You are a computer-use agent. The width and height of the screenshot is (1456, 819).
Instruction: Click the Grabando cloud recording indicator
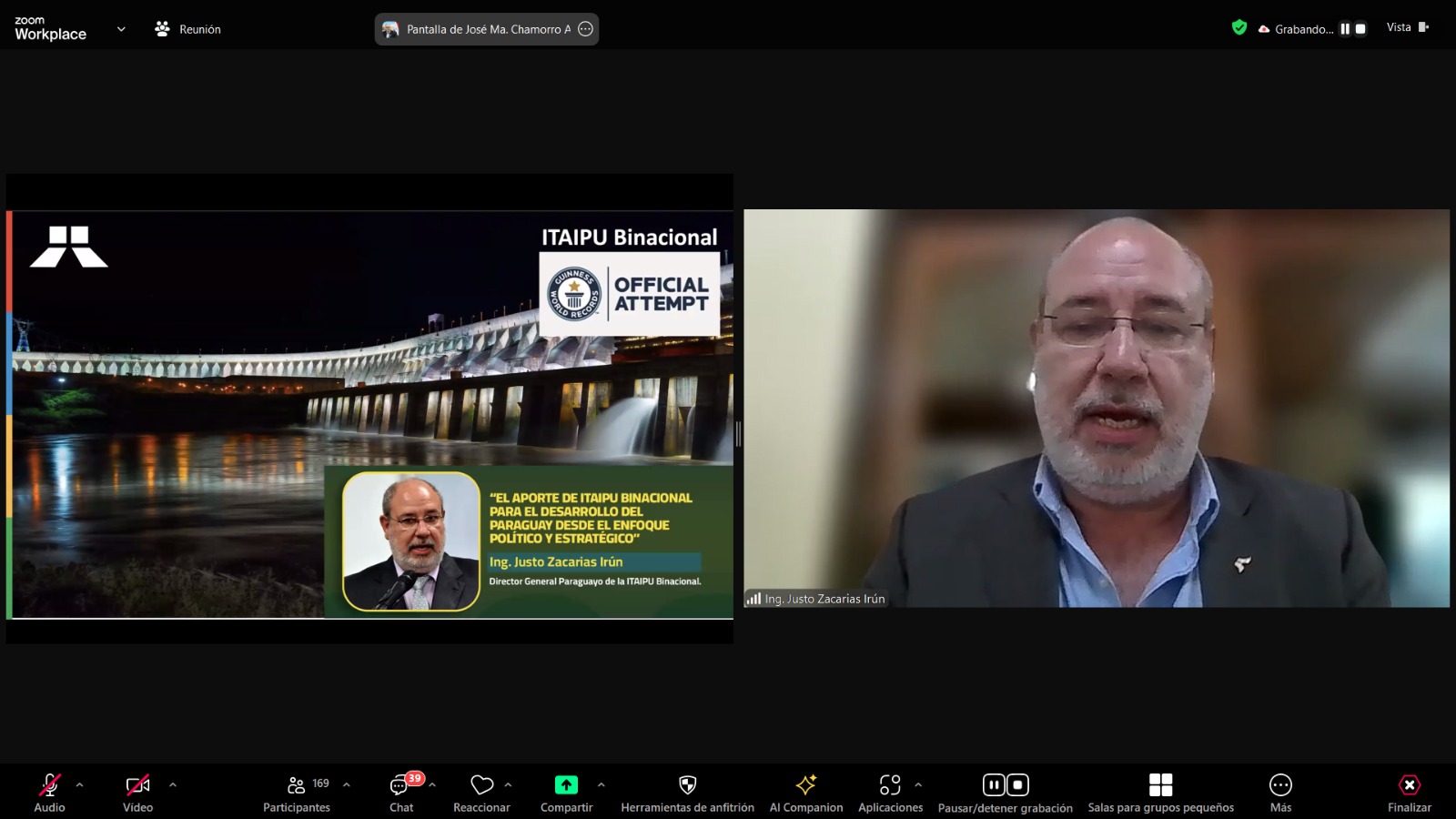click(x=1296, y=29)
